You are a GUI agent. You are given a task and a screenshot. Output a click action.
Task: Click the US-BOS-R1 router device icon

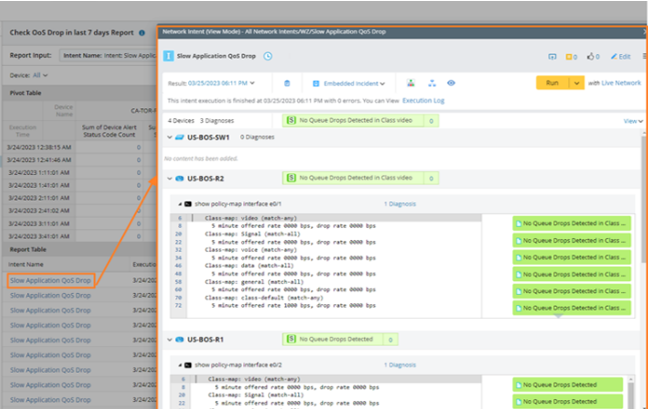click(x=179, y=339)
